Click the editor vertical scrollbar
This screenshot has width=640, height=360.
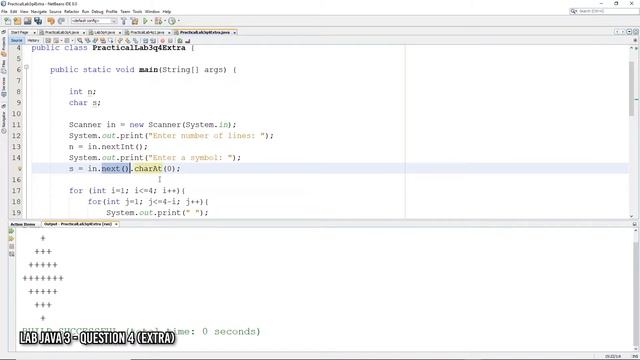pos(632,89)
